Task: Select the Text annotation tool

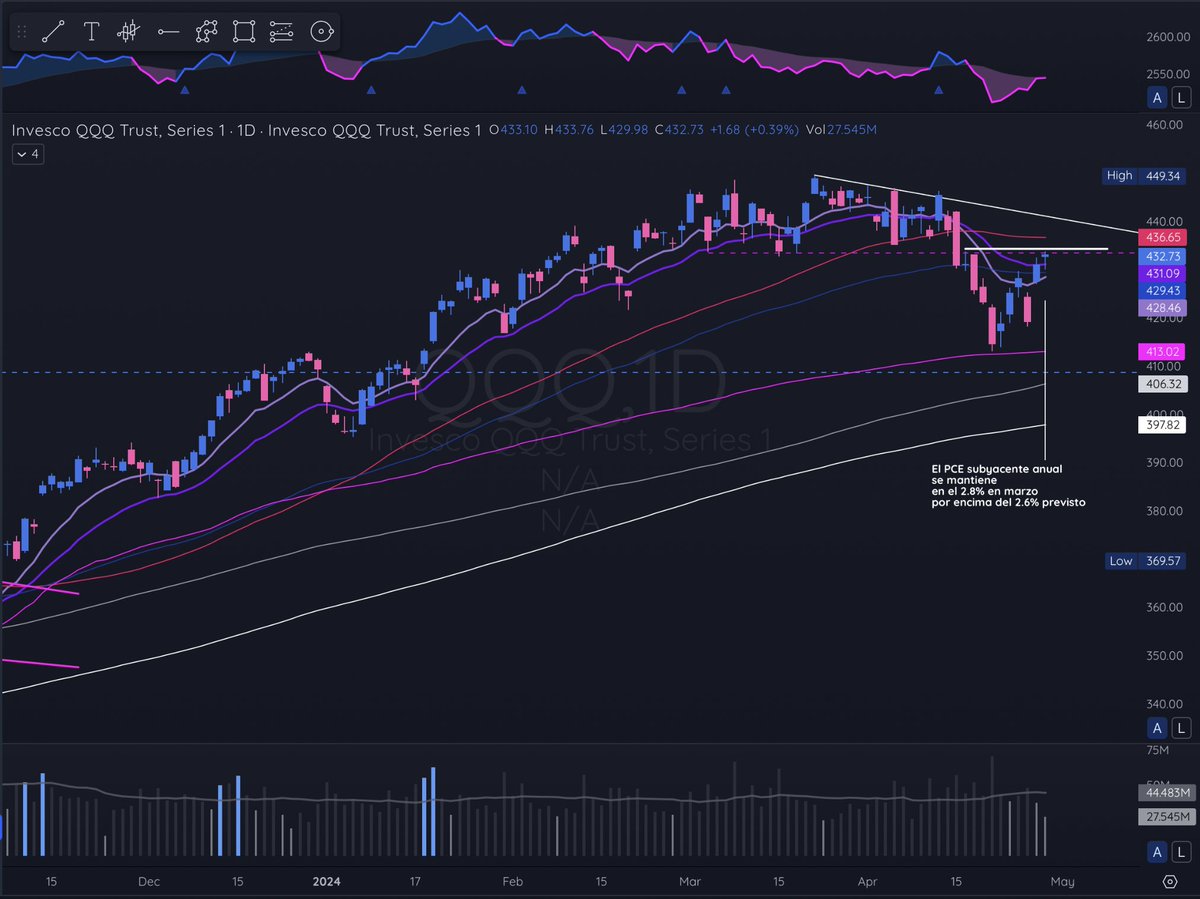Action: [x=91, y=32]
